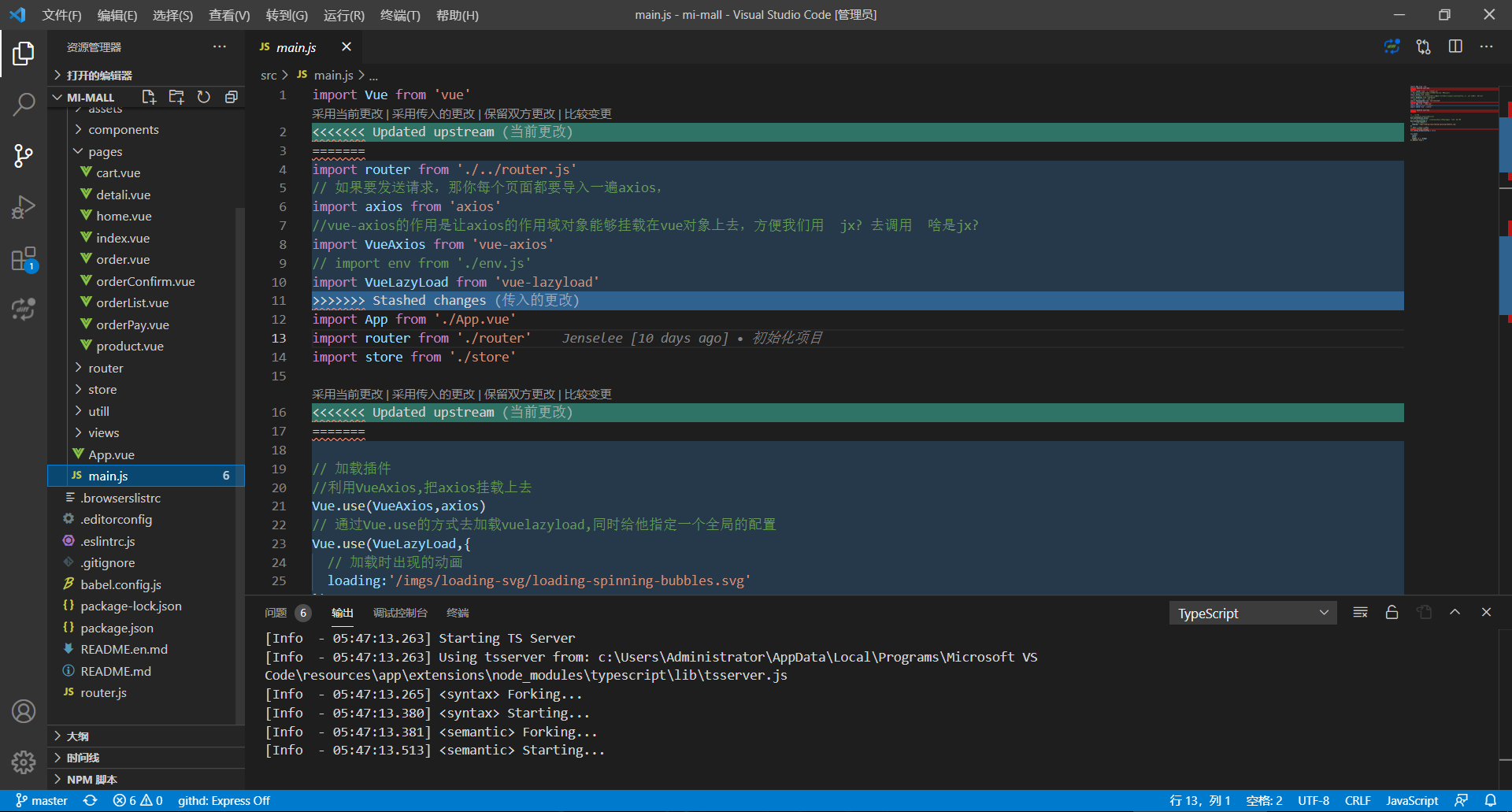Screen dimensions: 1512x812
Task: Switch to the 调试控制台 tab
Action: click(x=400, y=613)
